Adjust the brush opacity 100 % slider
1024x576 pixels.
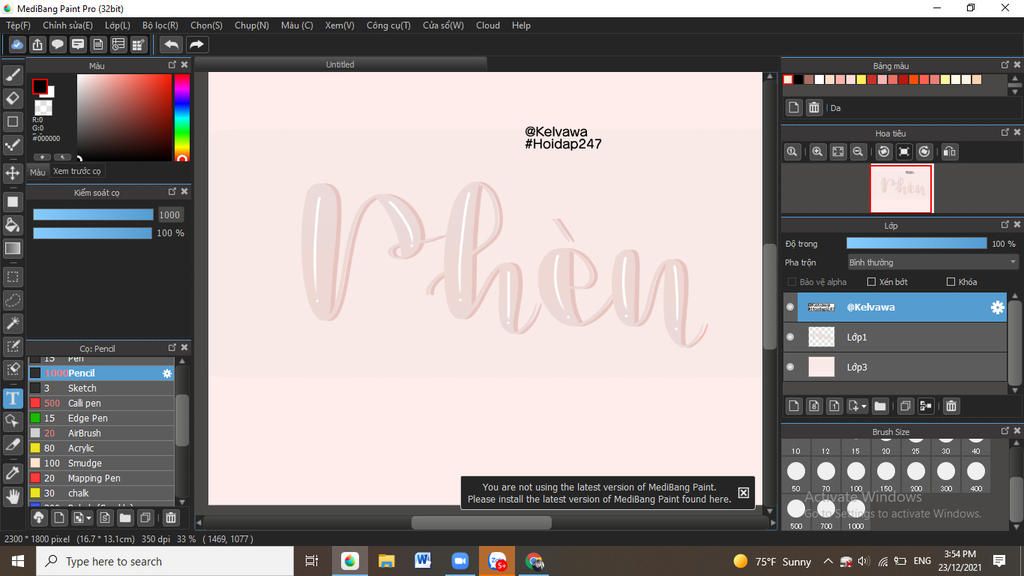pyautogui.click(x=93, y=233)
